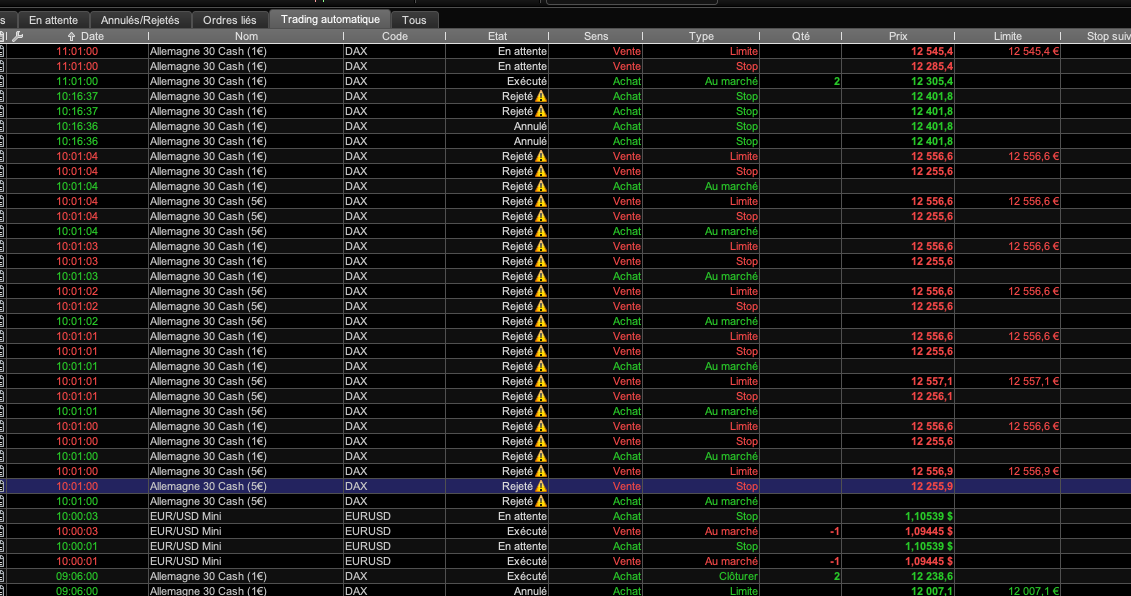Sort by the Code column header
Screen dimensions: 1131x596
coord(395,36)
